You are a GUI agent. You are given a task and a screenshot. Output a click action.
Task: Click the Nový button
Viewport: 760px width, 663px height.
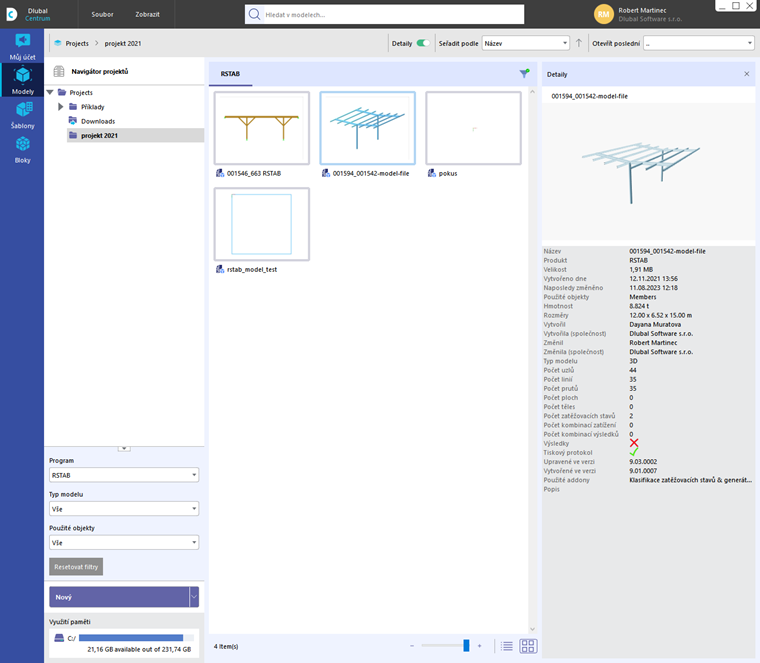point(119,597)
